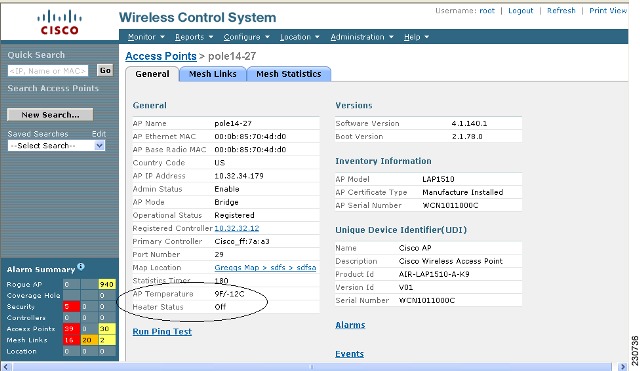
Task: Expand the Monitor menu
Action: pos(146,37)
